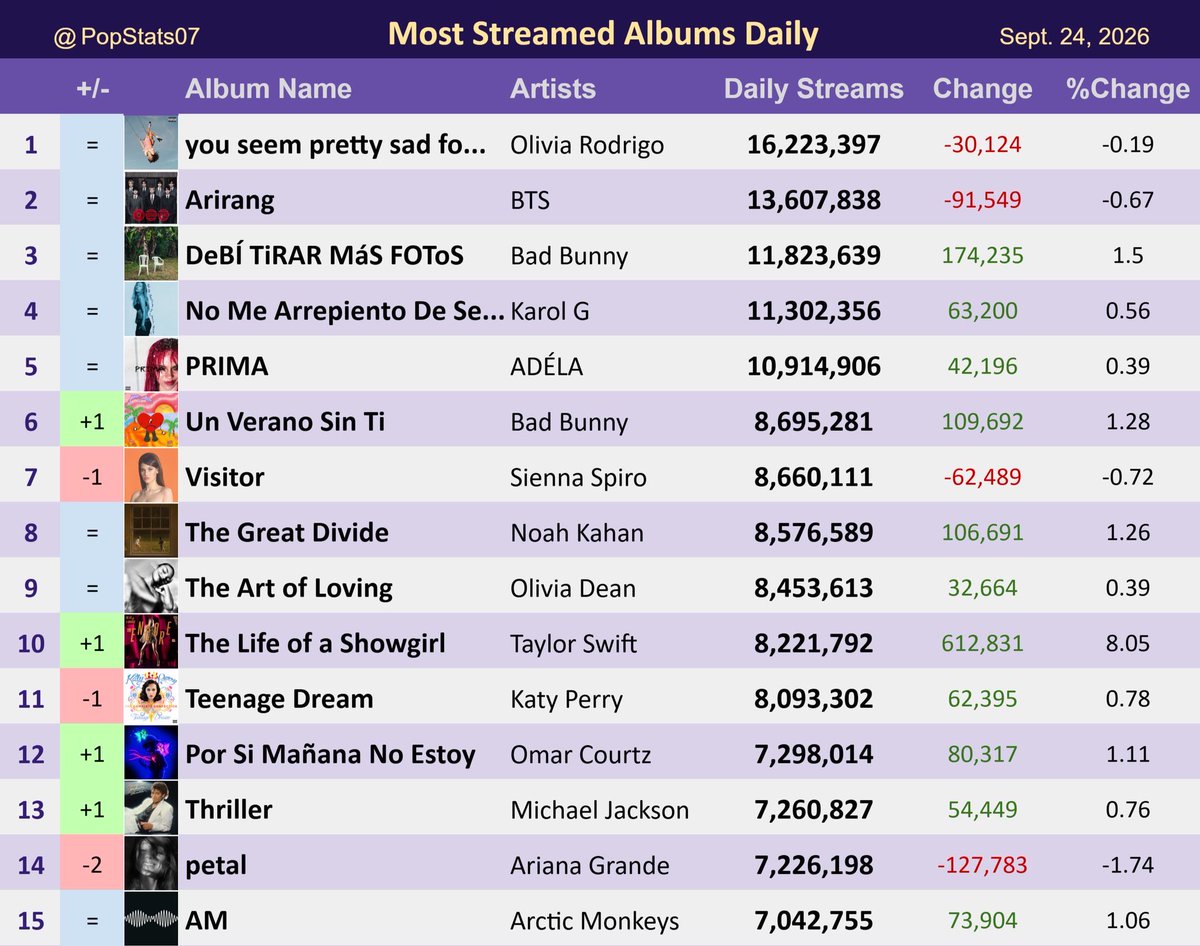1200x946 pixels.
Task: Click the %Change column header
Action: pos(1128,88)
